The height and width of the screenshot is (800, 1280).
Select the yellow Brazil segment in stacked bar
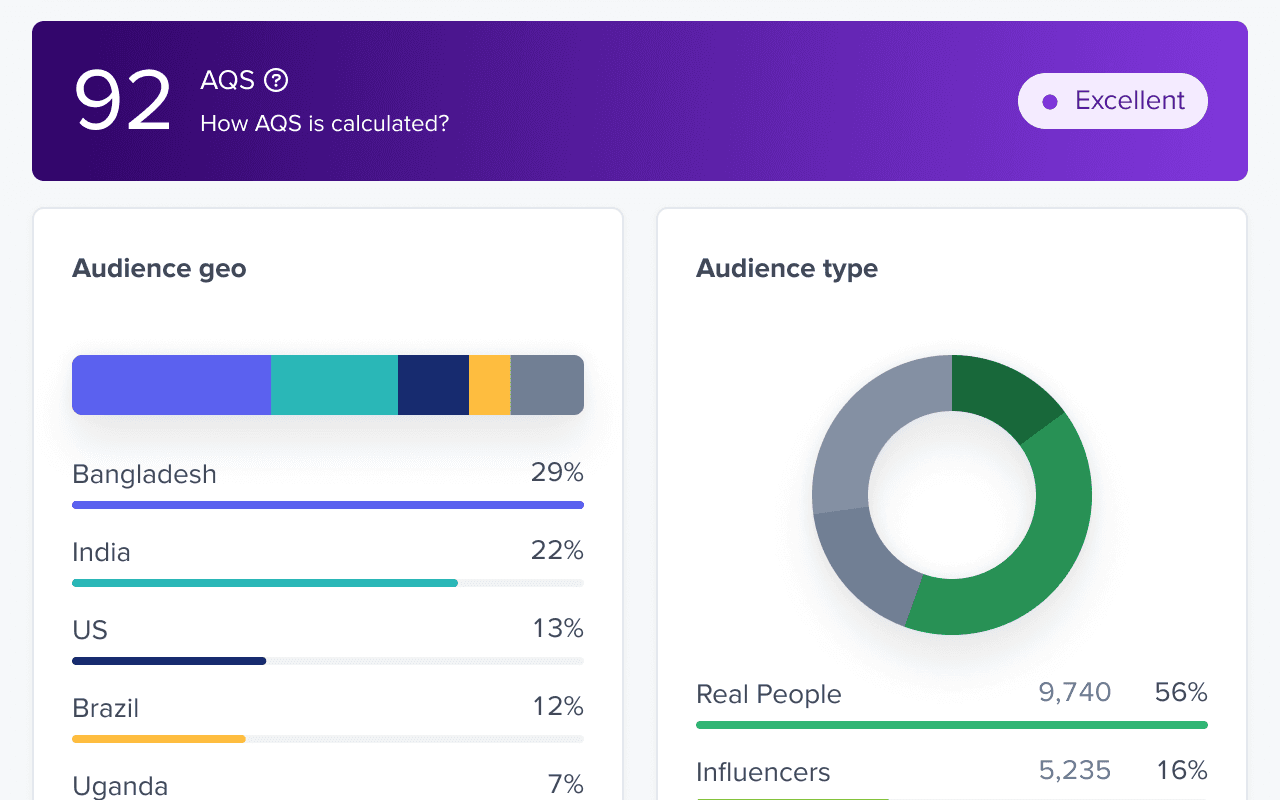tap(490, 385)
